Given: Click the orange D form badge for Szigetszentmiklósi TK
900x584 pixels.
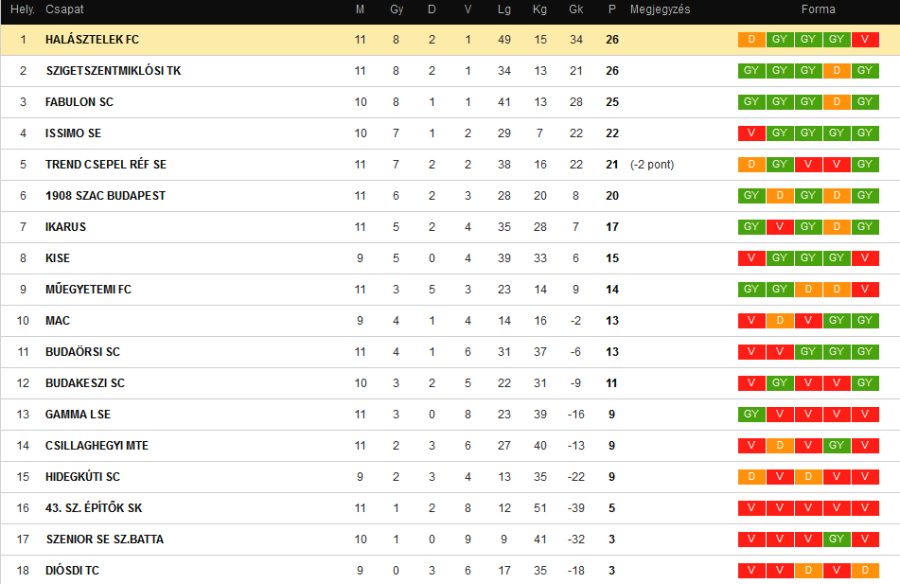Looking at the screenshot, I should [x=837, y=71].
